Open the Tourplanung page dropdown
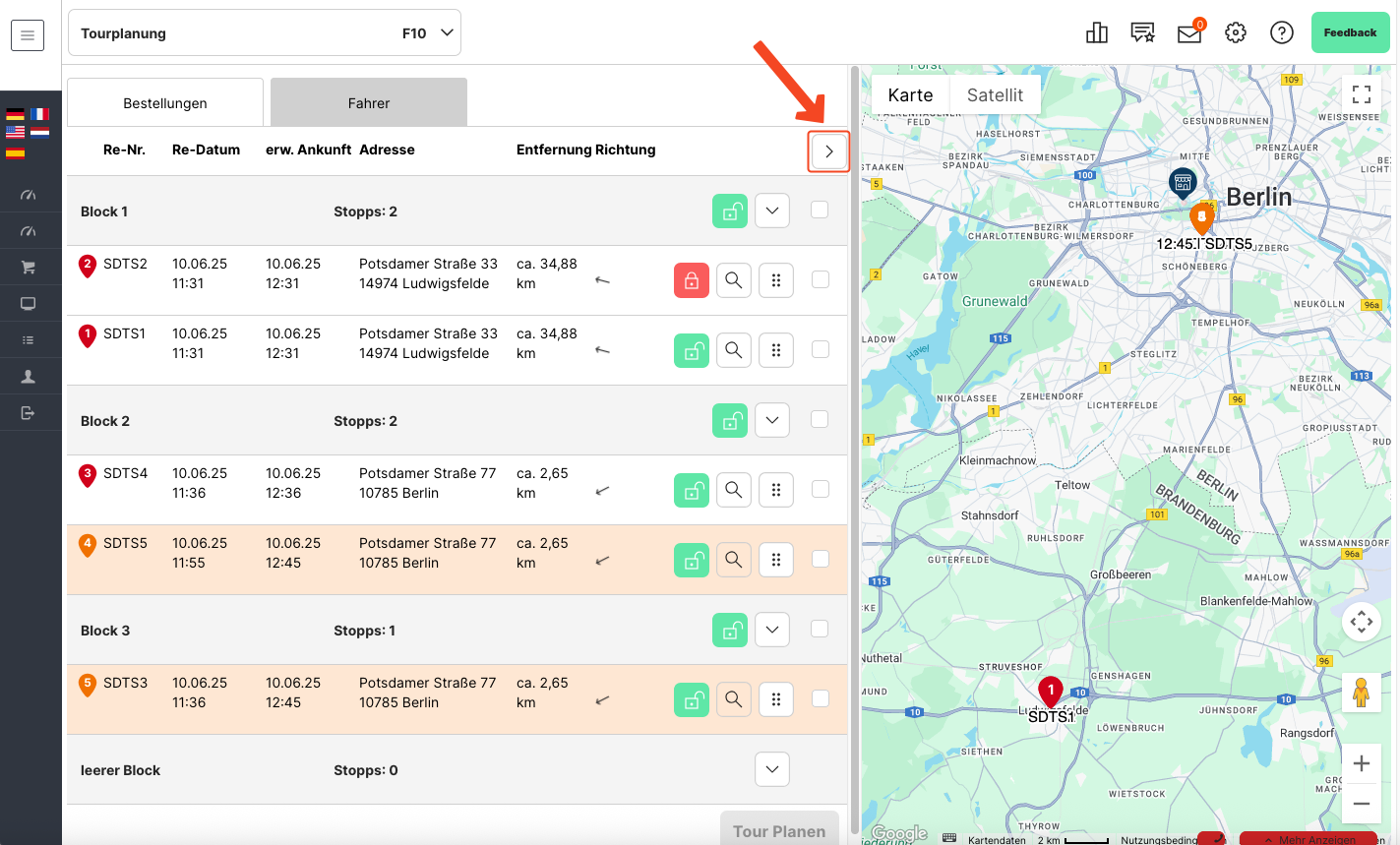This screenshot has width=1400, height=845. tap(265, 33)
